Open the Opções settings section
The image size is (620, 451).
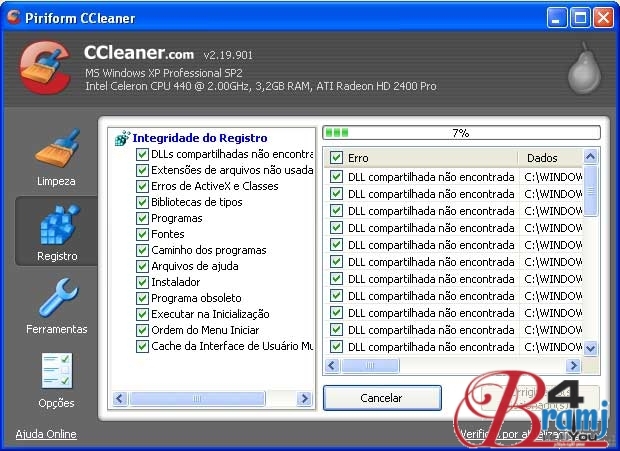57,380
